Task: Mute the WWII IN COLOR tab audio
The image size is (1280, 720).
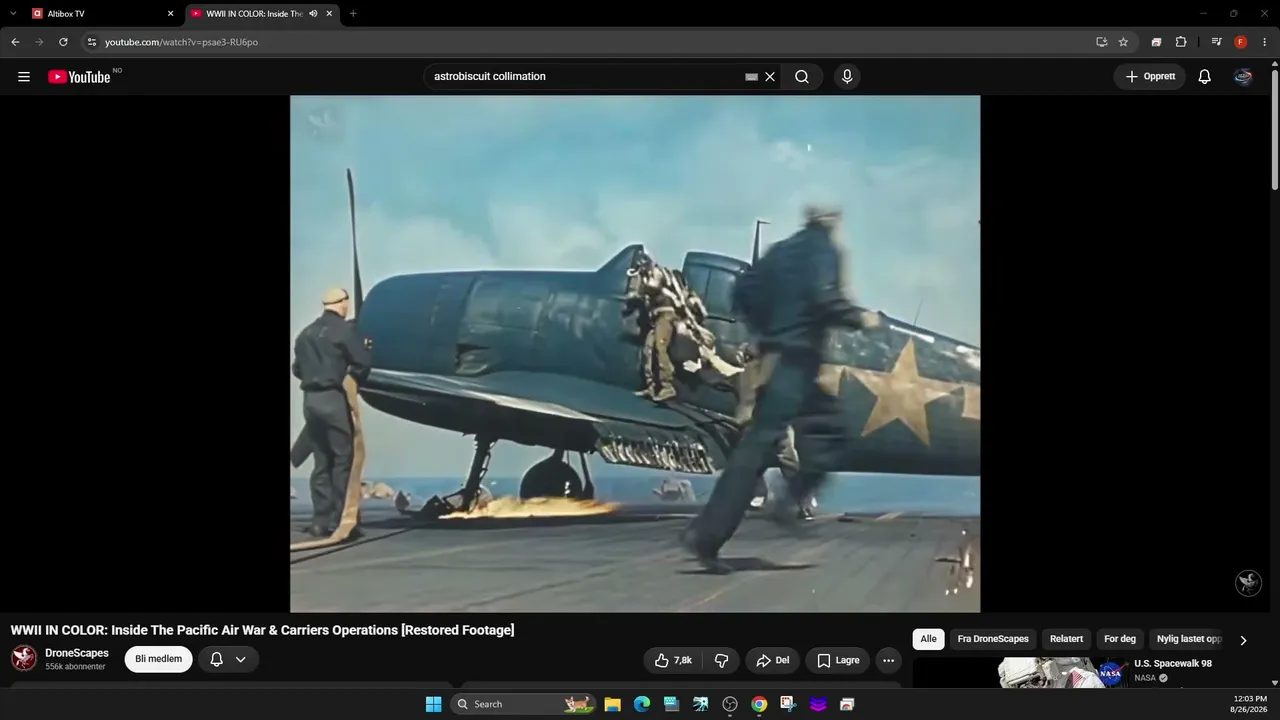Action: [313, 14]
